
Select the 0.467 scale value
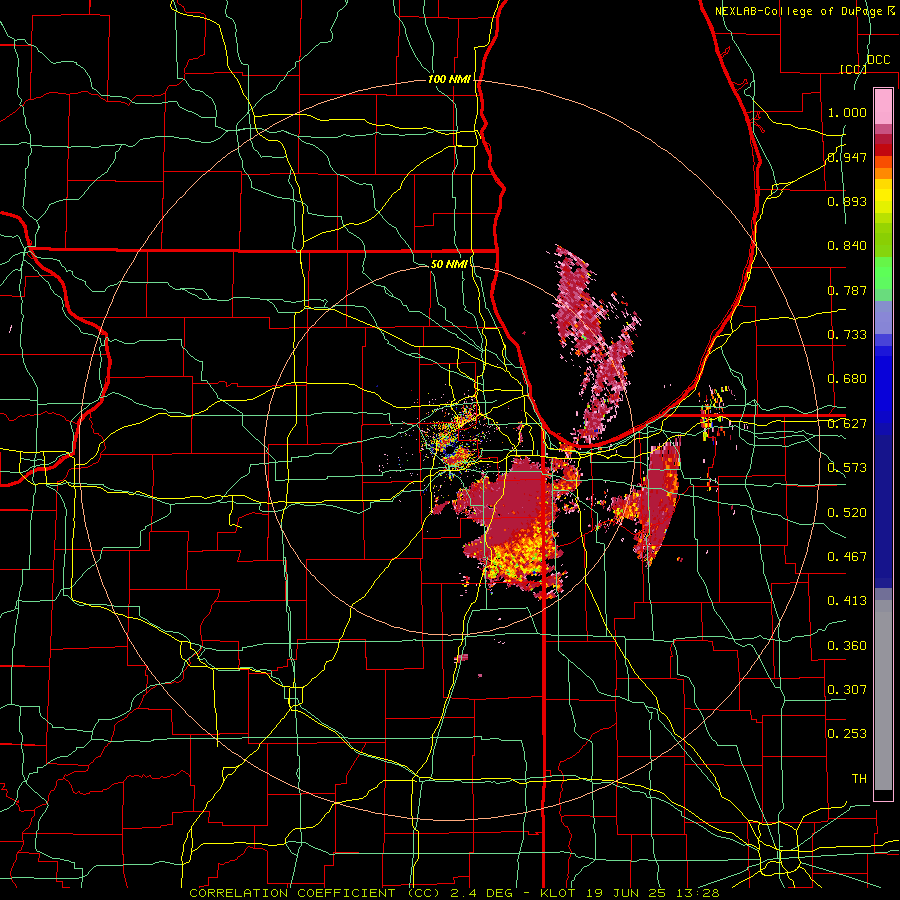(847, 557)
